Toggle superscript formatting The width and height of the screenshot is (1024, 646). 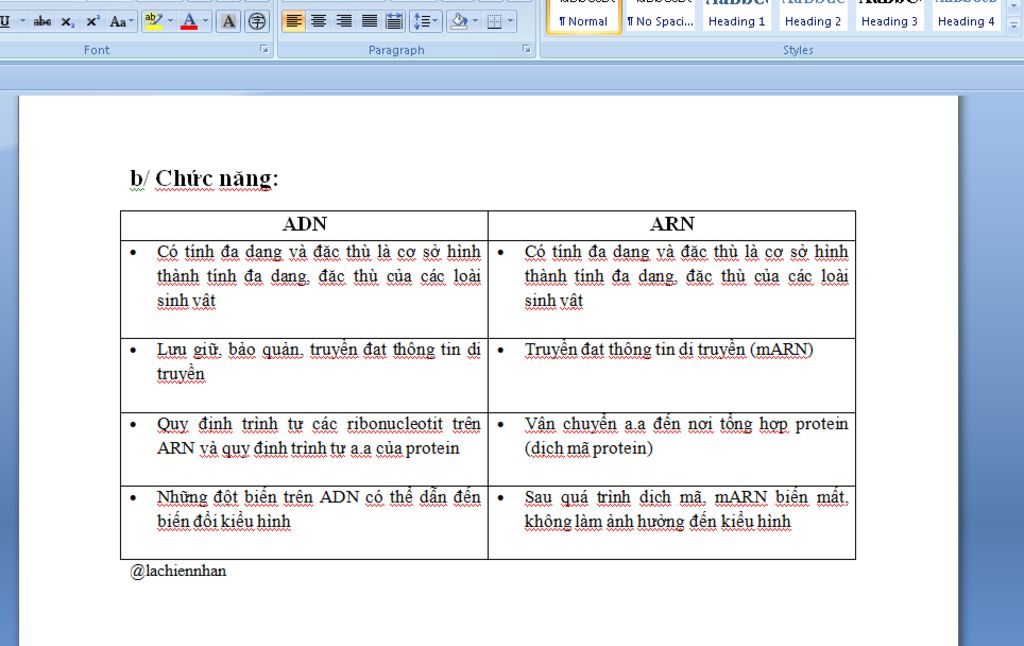[93, 22]
